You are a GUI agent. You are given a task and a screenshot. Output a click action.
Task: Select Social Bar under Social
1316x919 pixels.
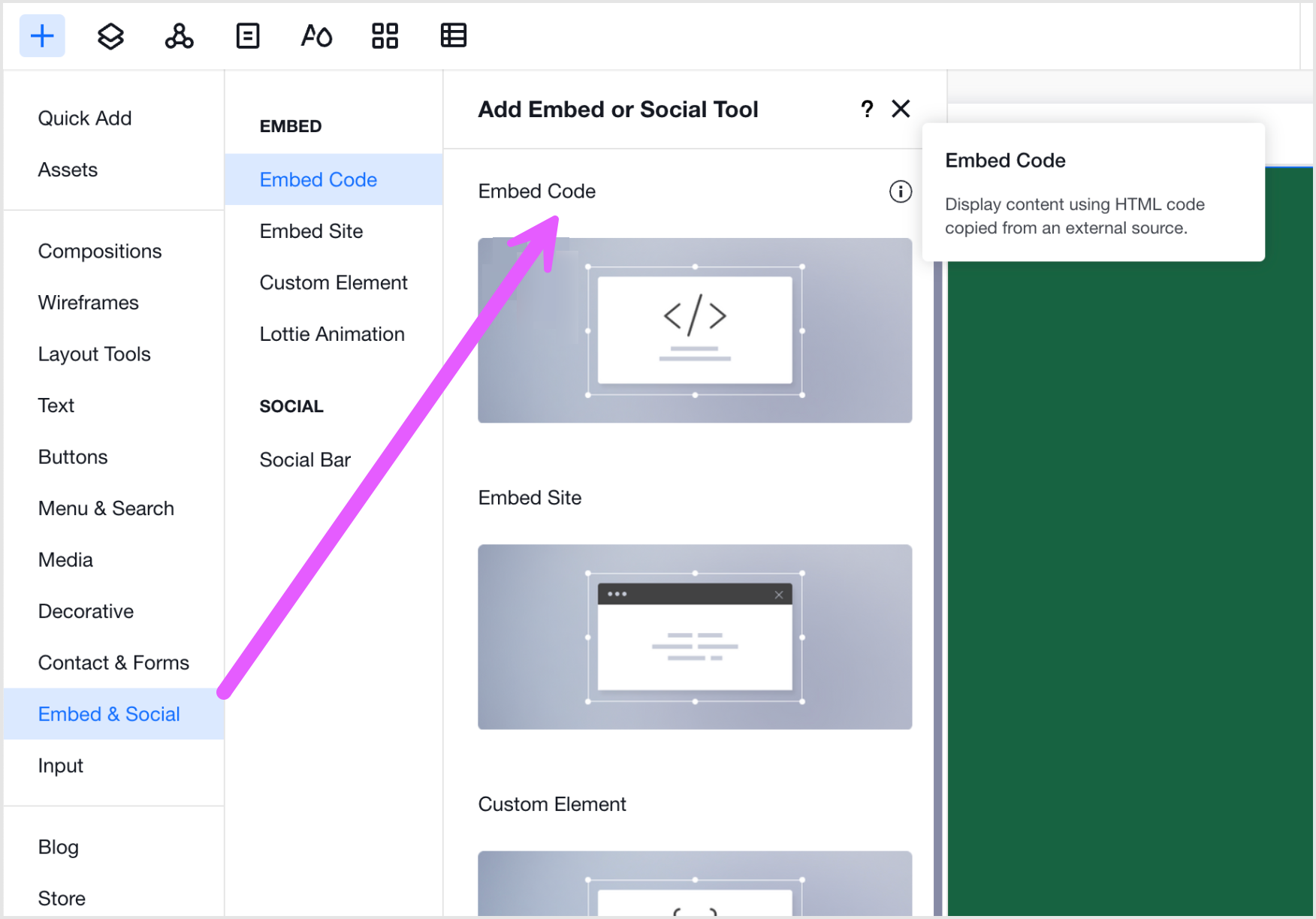[x=305, y=459]
